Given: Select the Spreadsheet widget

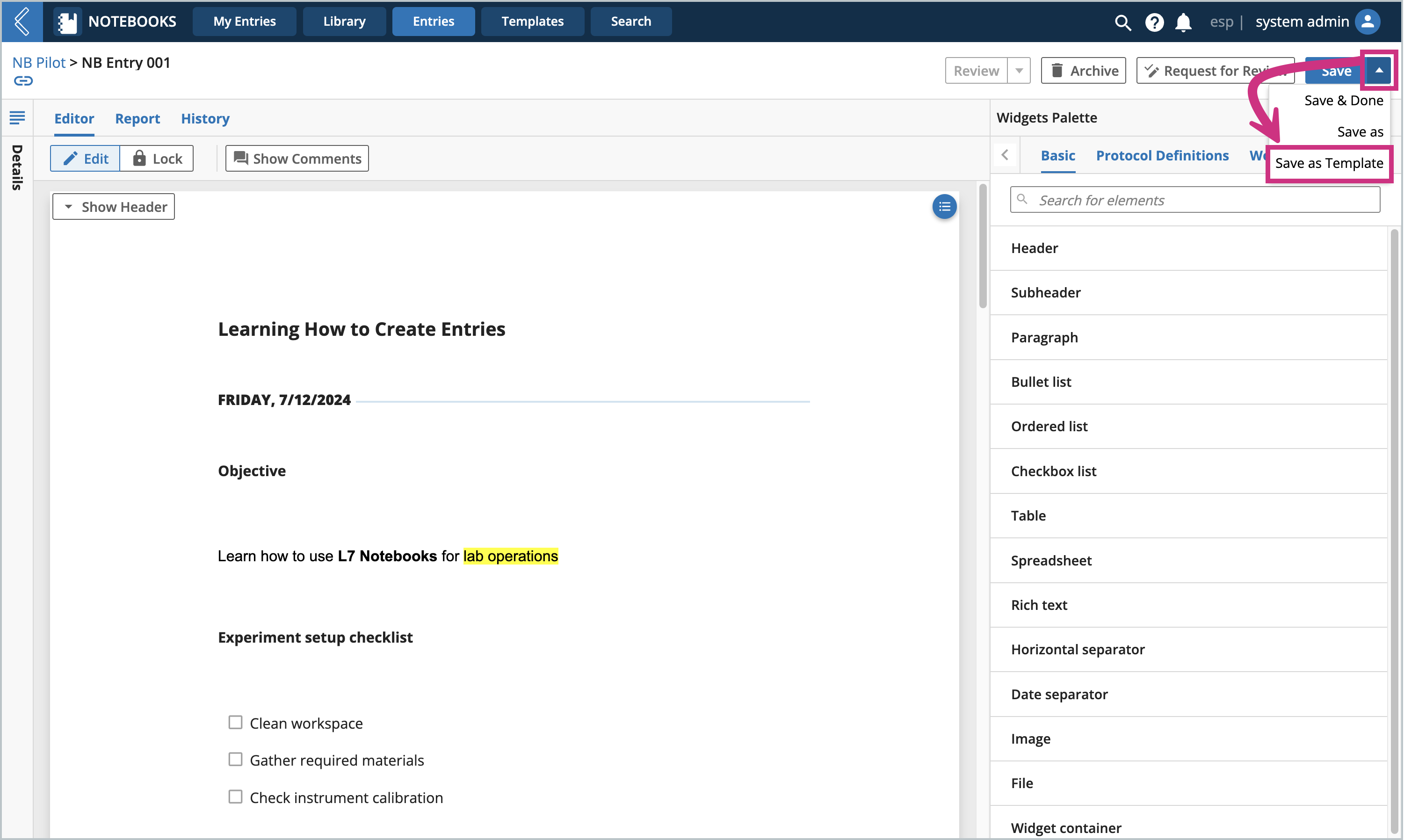Looking at the screenshot, I should point(1188,560).
